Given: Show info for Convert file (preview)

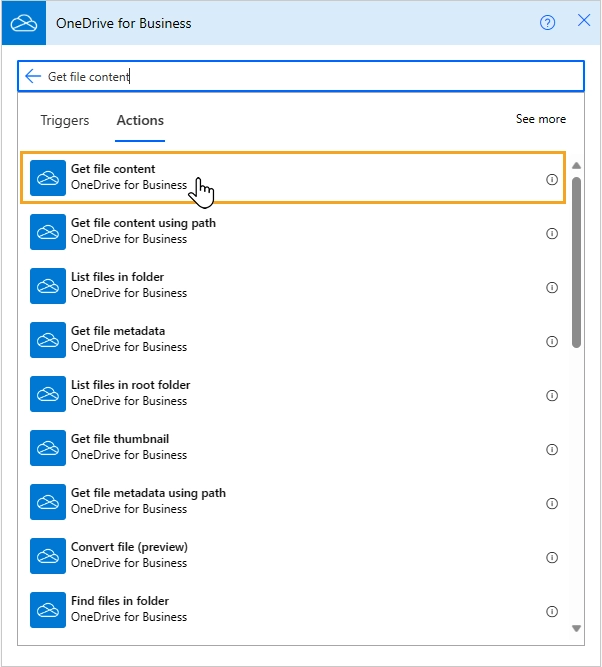Looking at the screenshot, I should [x=552, y=558].
